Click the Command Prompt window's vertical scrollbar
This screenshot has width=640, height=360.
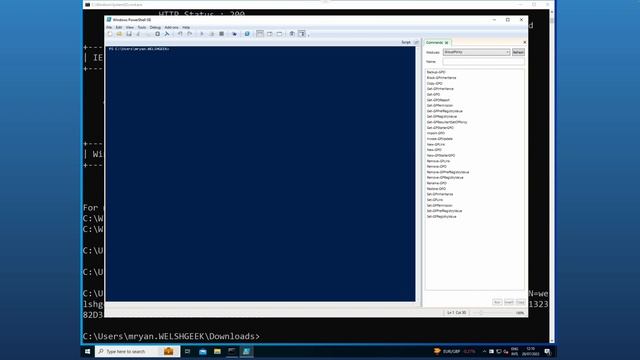(552, 176)
